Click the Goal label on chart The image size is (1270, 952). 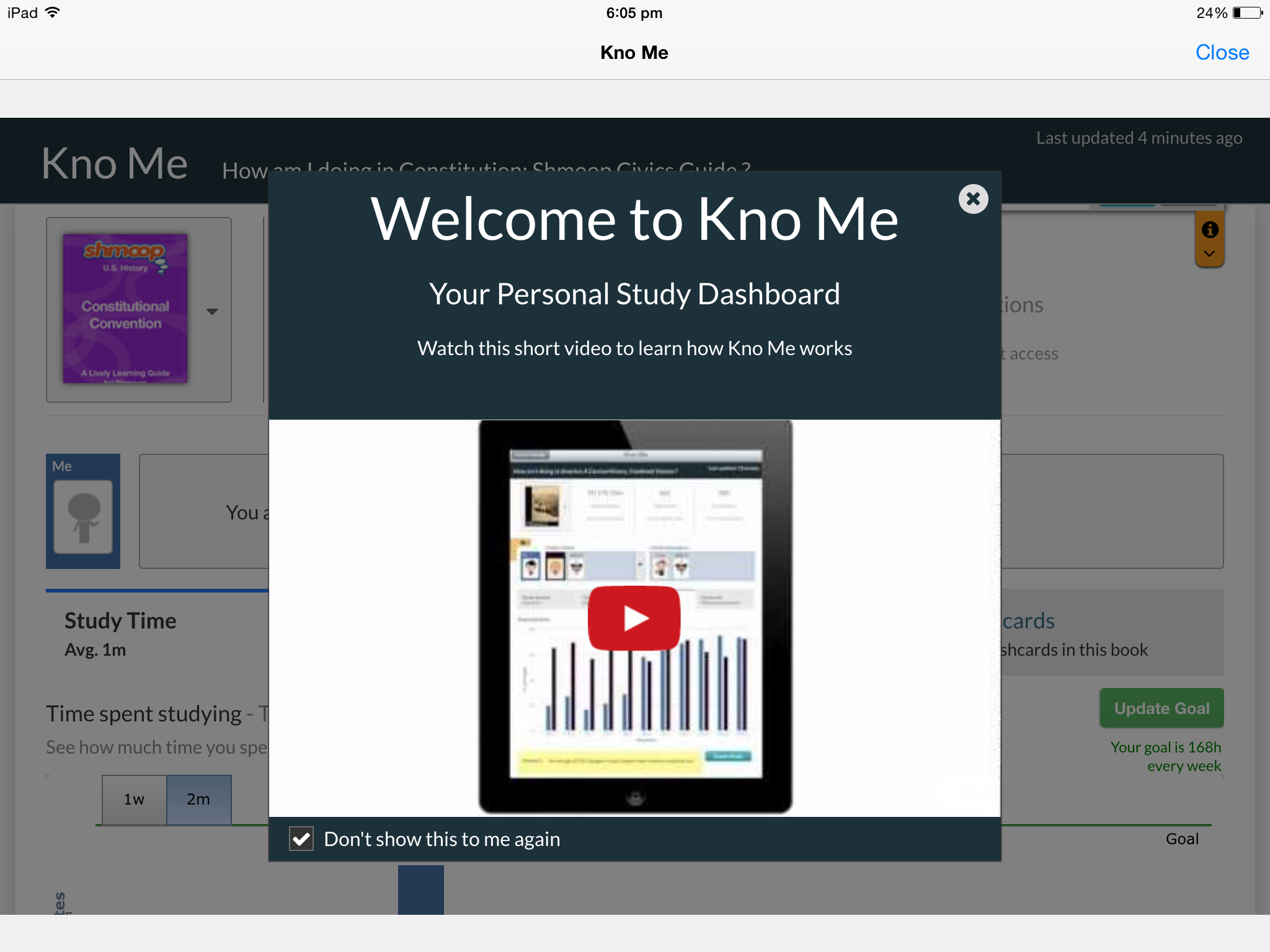1182,839
